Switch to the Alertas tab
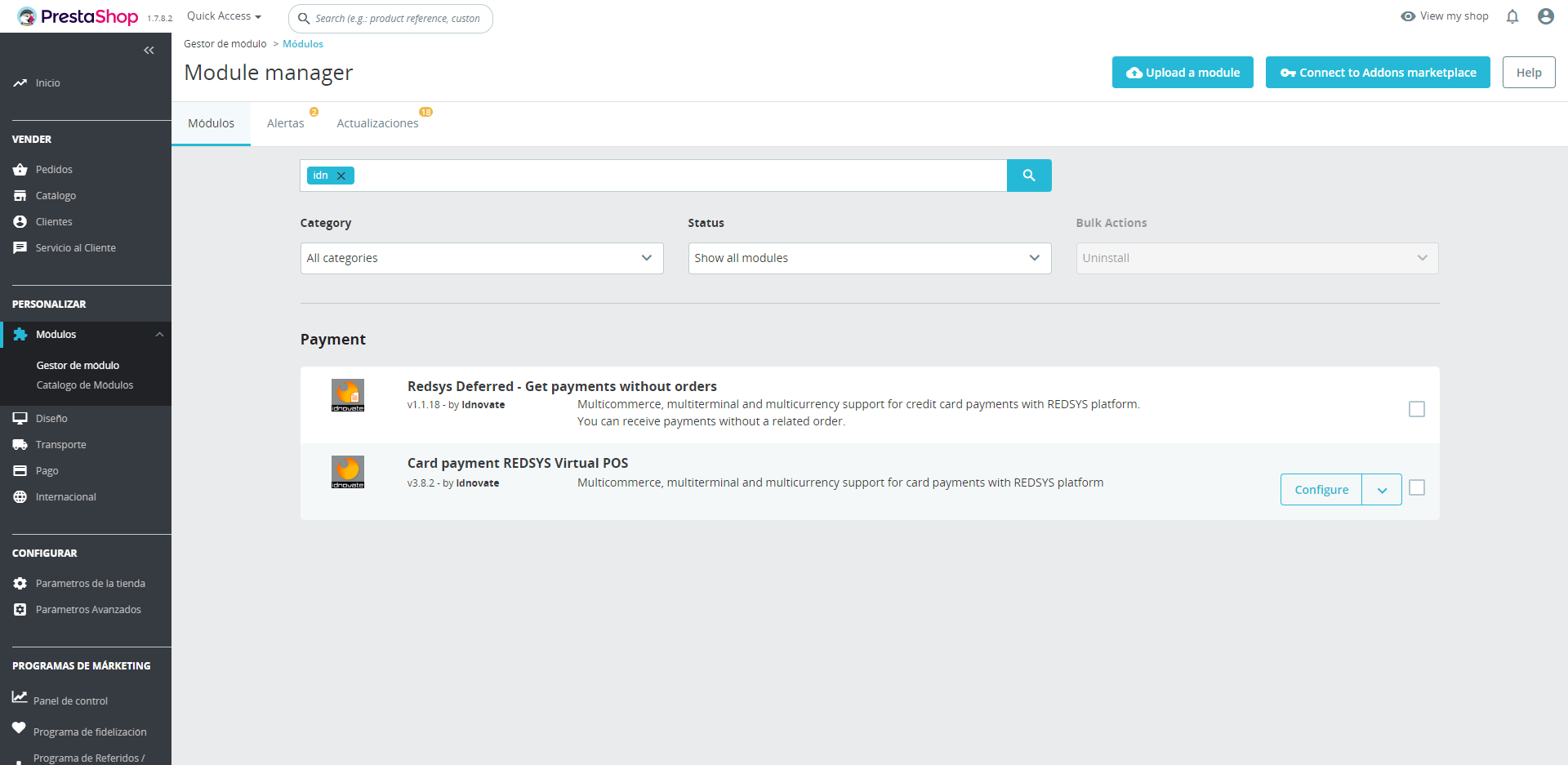The image size is (1568, 765). coord(286,123)
